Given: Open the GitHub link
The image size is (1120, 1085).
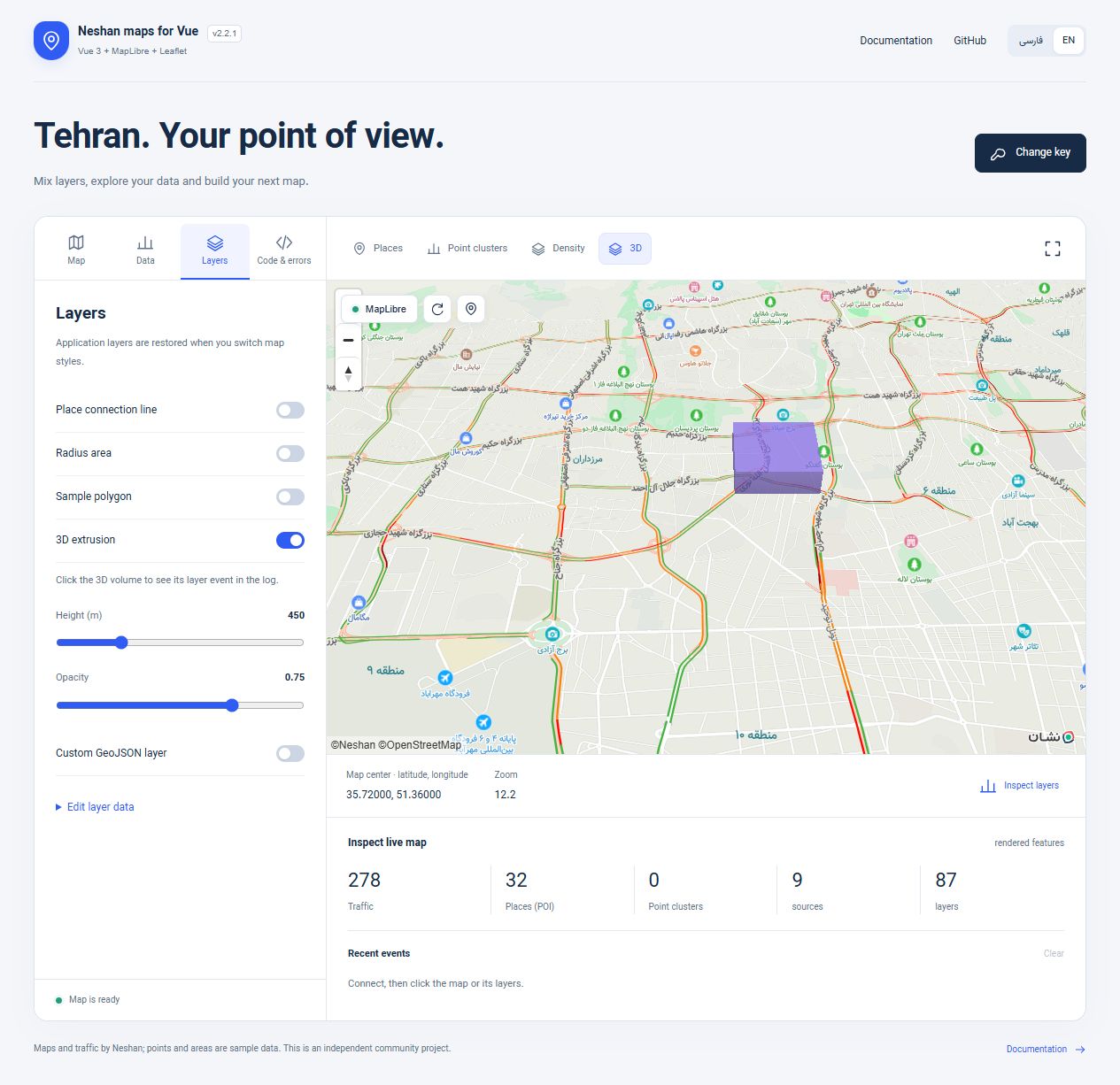Looking at the screenshot, I should click(x=969, y=41).
